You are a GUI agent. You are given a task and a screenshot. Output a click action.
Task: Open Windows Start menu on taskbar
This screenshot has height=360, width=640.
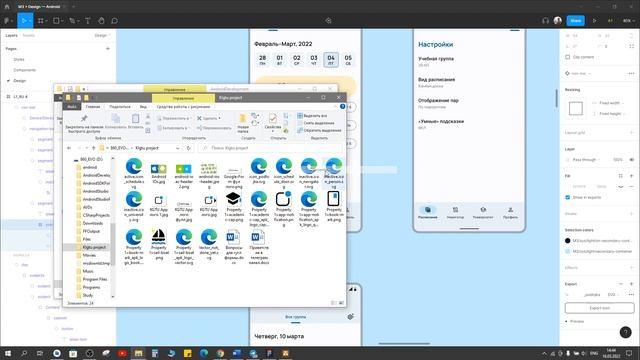pos(7,353)
